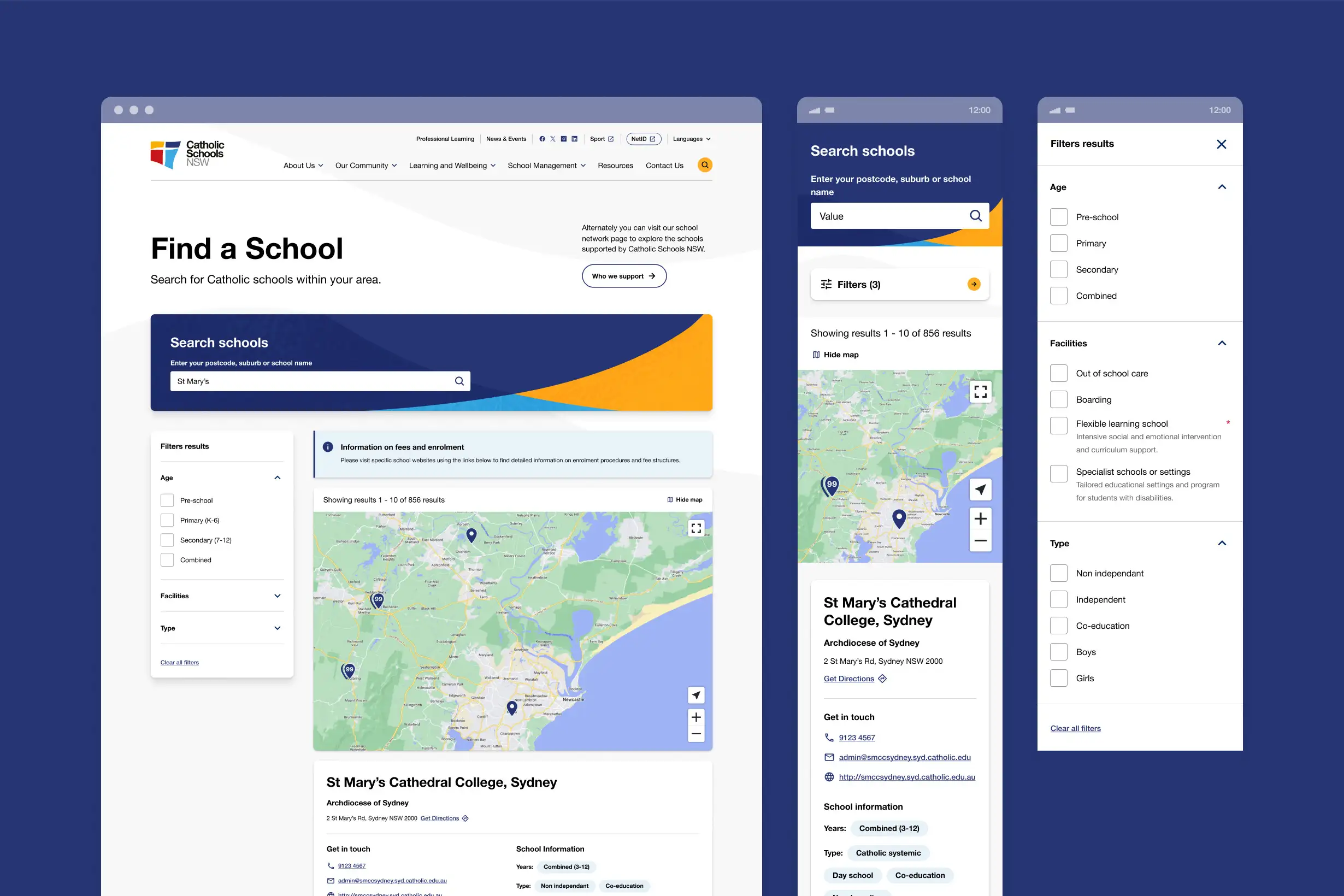Open the orange search icon in navigation

pyautogui.click(x=705, y=164)
